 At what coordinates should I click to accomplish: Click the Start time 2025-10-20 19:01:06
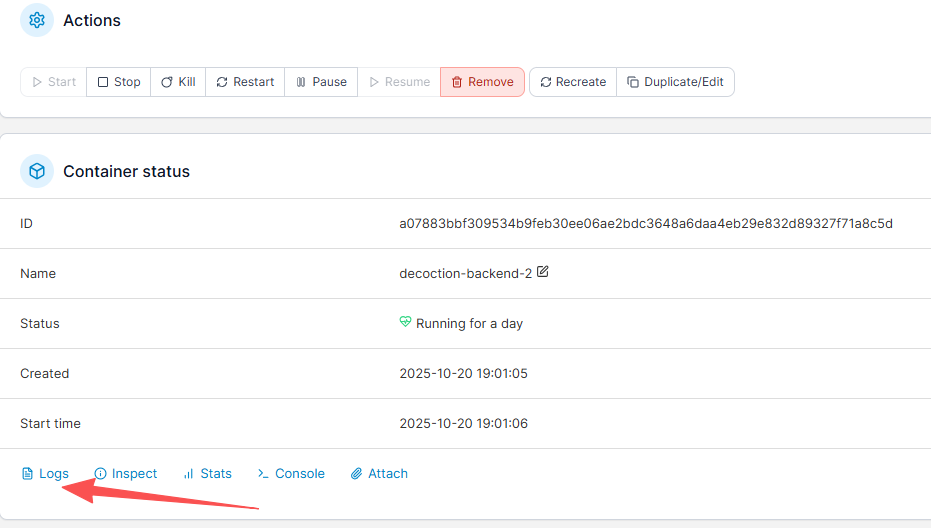(463, 423)
